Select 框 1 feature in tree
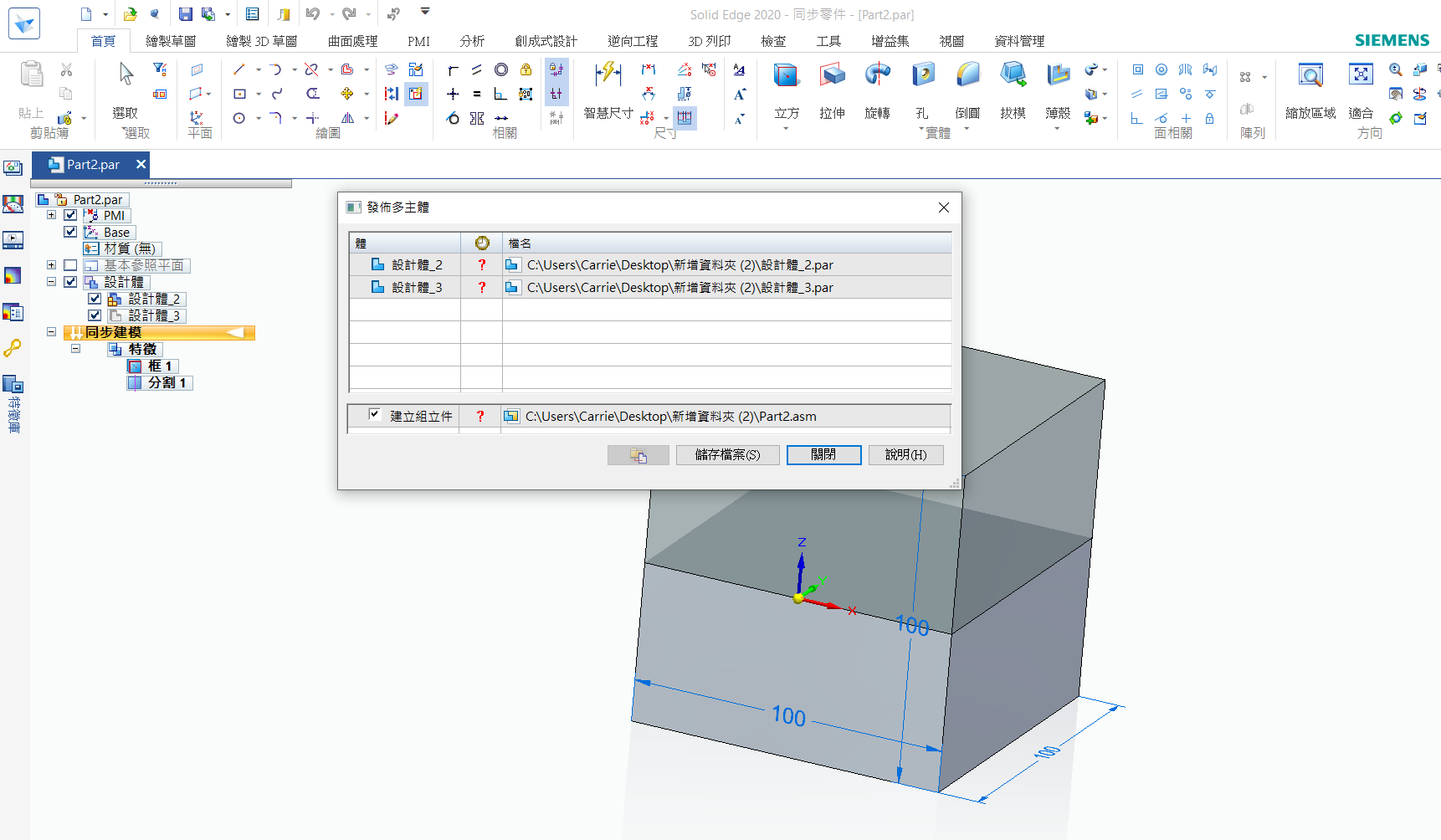Viewport: 1441px width, 840px height. coord(152,366)
